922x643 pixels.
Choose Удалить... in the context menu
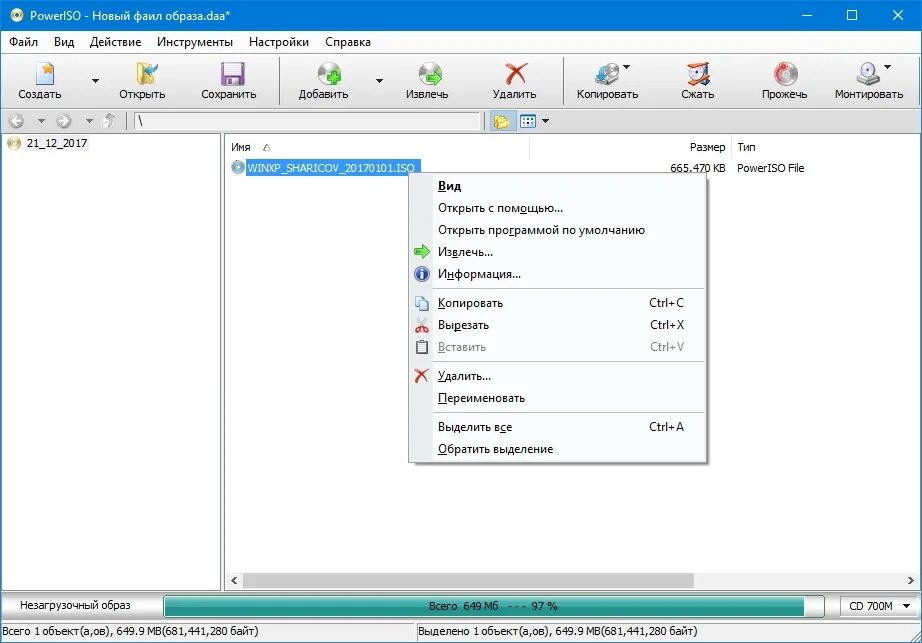557,376
